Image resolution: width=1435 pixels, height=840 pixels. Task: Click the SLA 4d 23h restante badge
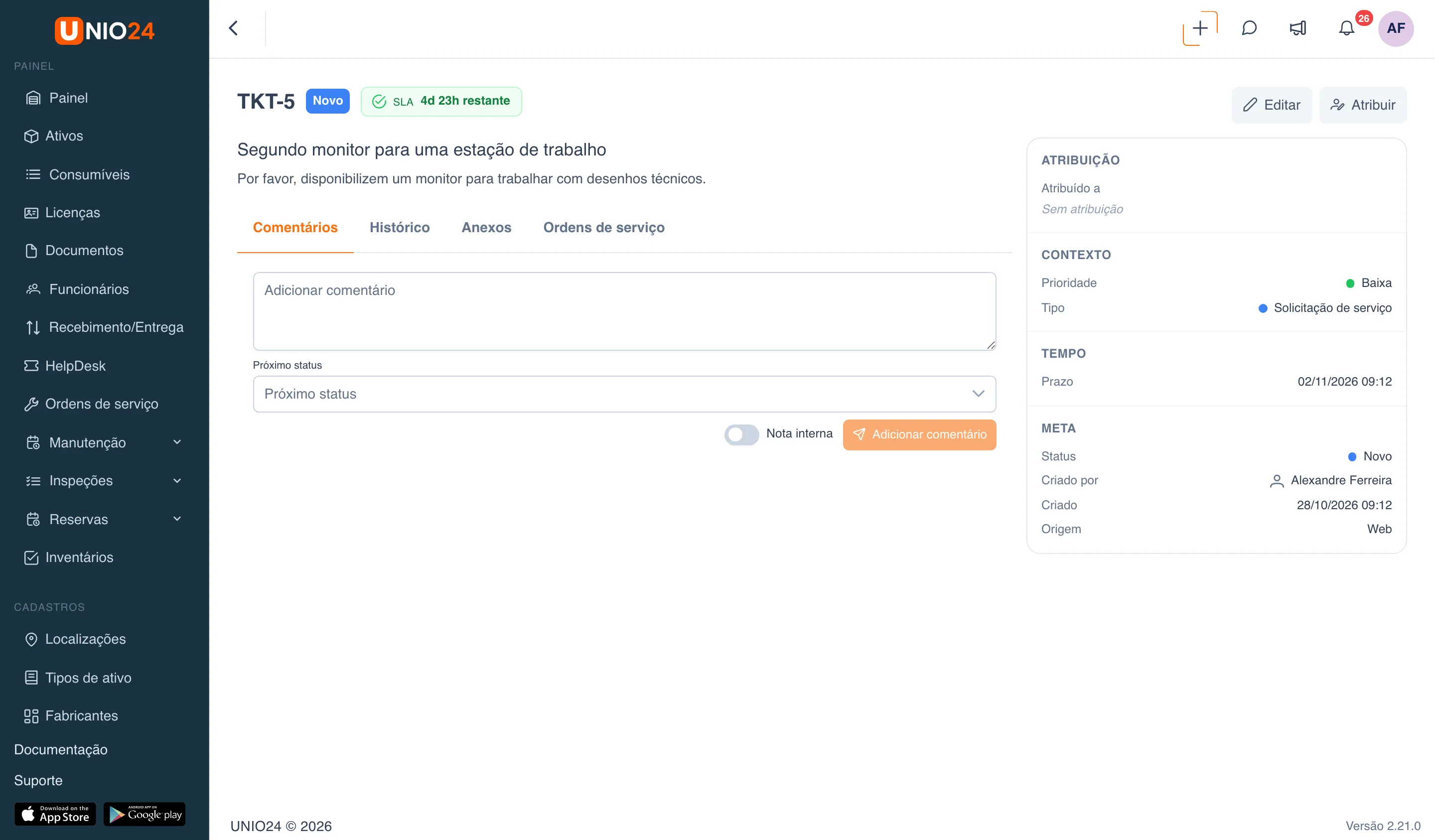click(x=441, y=101)
